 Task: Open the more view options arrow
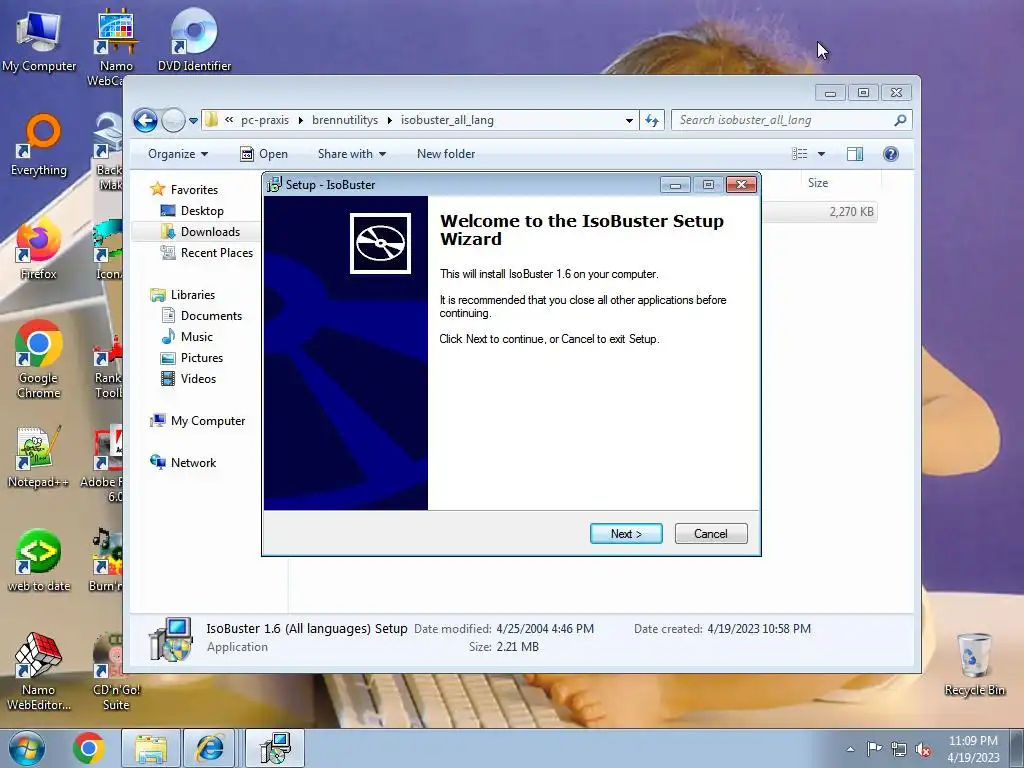[822, 154]
